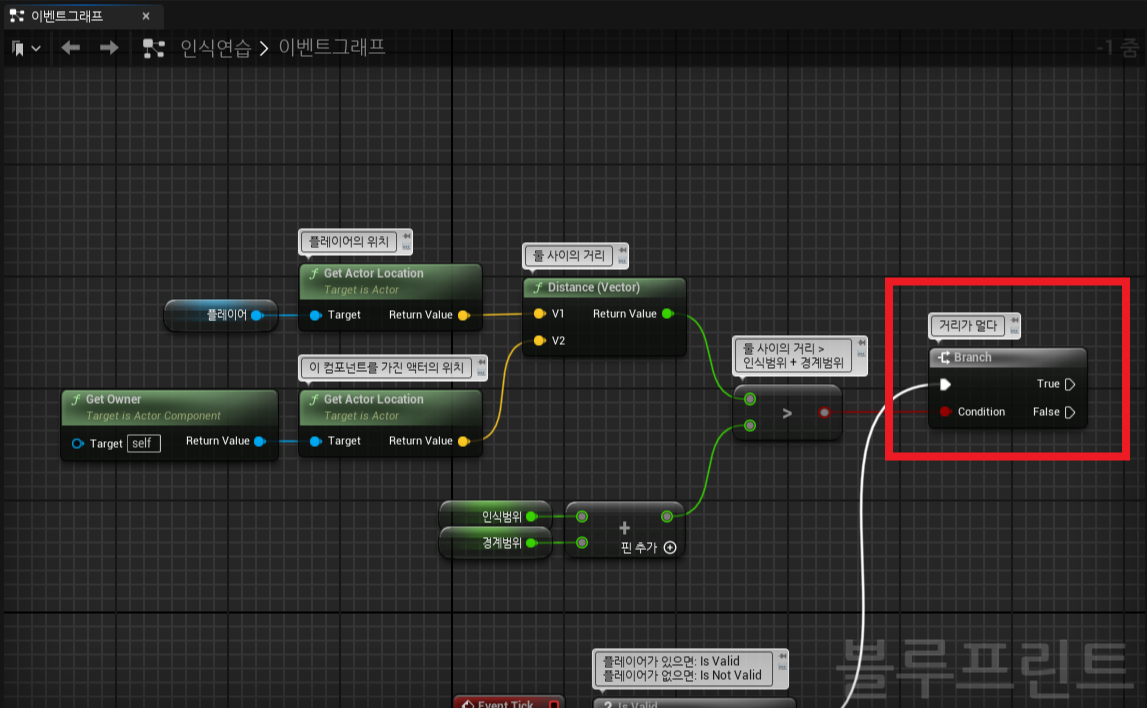Close the 이벤트그래프 tab
This screenshot has width=1147, height=708.
pyautogui.click(x=146, y=16)
